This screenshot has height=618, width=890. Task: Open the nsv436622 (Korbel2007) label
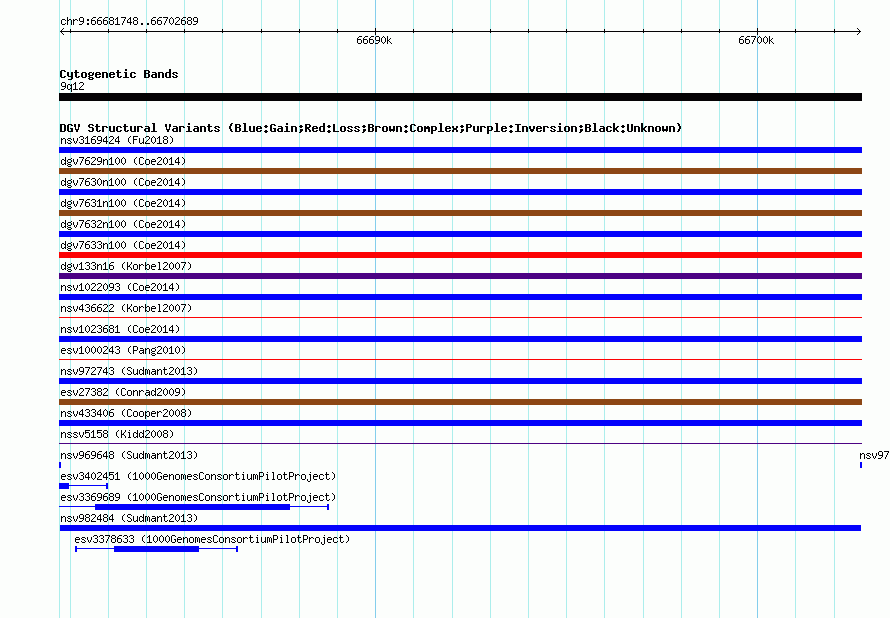tap(126, 308)
